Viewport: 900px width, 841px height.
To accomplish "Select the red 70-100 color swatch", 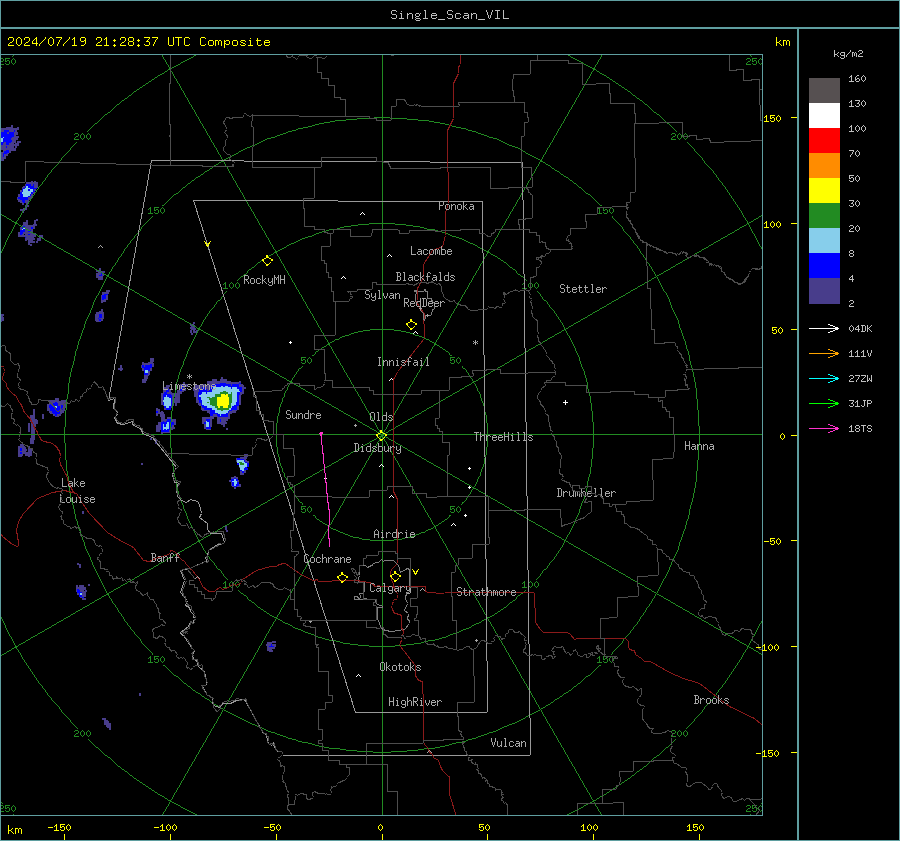I will 824,141.
